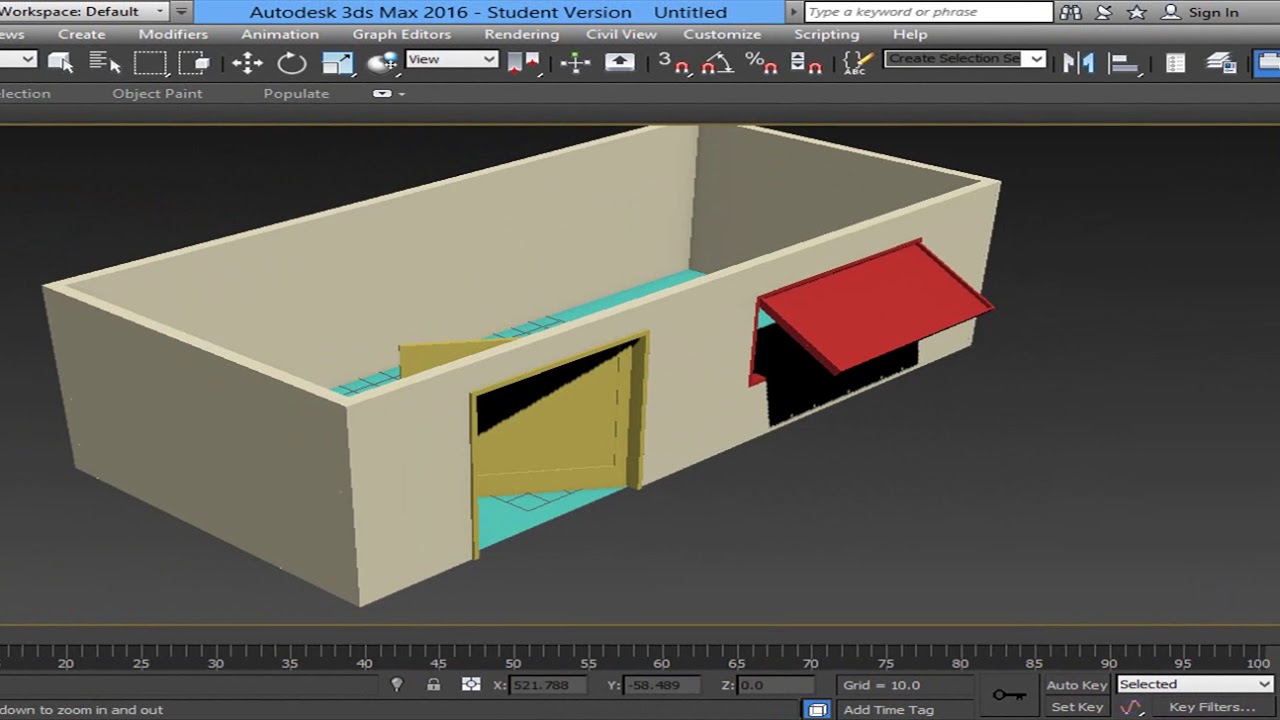
Task: Click the Set Keys key icon
Action: (1009, 695)
